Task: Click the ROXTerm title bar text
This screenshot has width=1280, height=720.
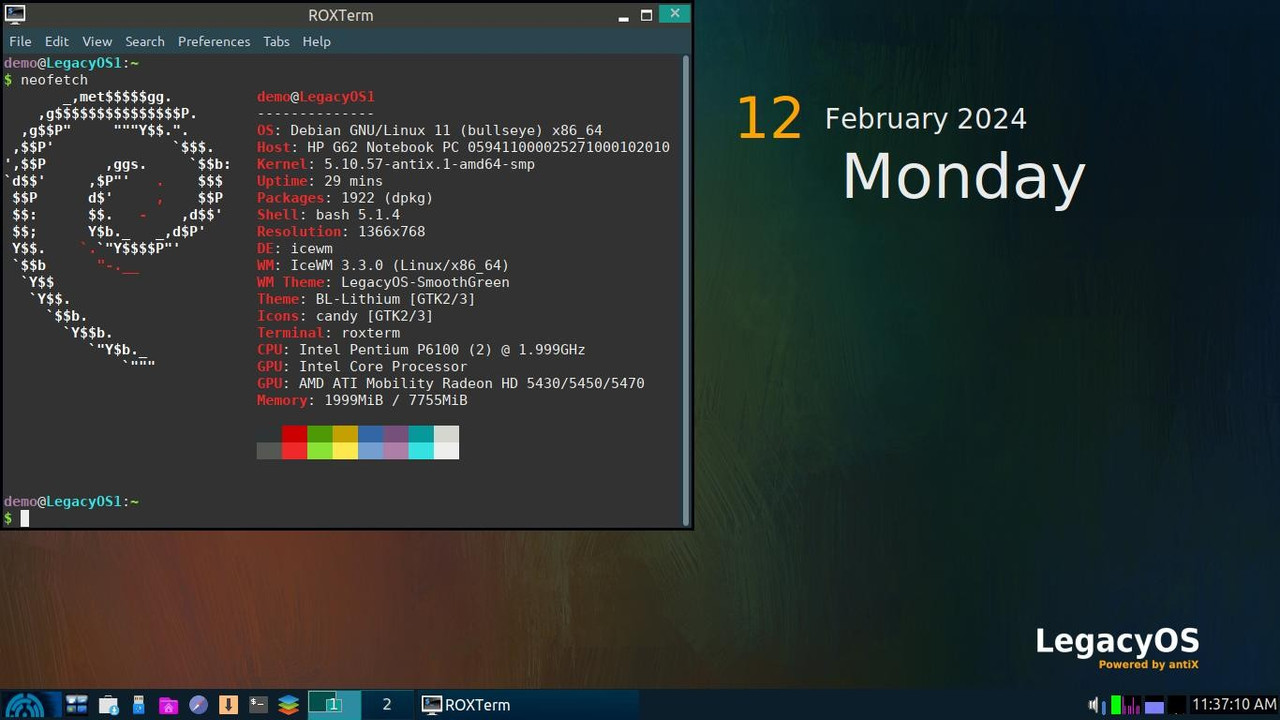Action: pos(340,15)
